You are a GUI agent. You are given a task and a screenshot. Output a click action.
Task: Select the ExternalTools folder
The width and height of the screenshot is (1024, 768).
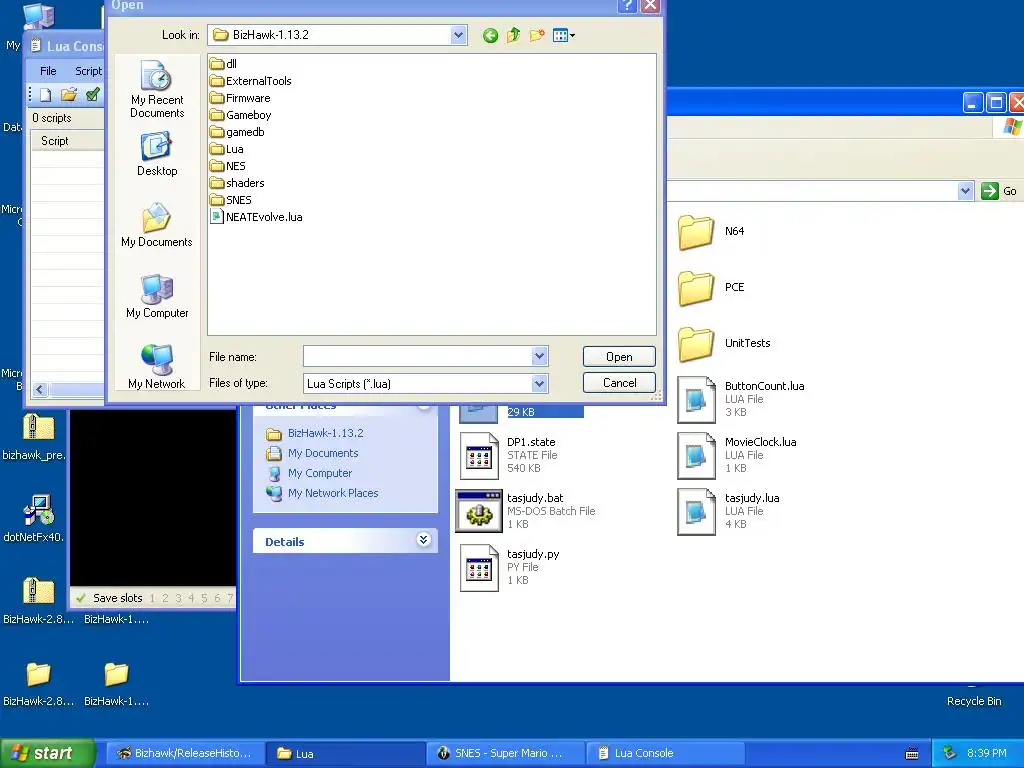coord(251,81)
